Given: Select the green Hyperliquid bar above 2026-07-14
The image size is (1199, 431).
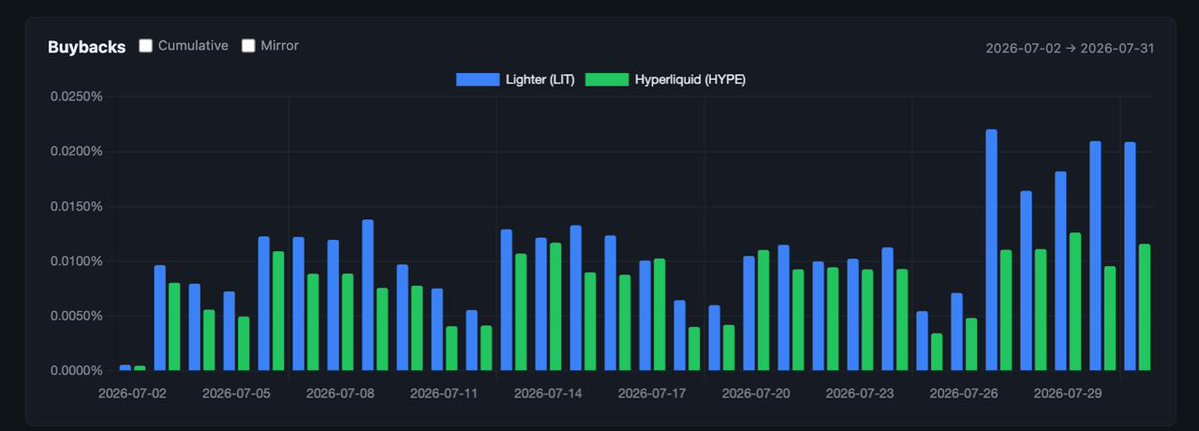Looking at the screenshot, I should pos(555,307).
